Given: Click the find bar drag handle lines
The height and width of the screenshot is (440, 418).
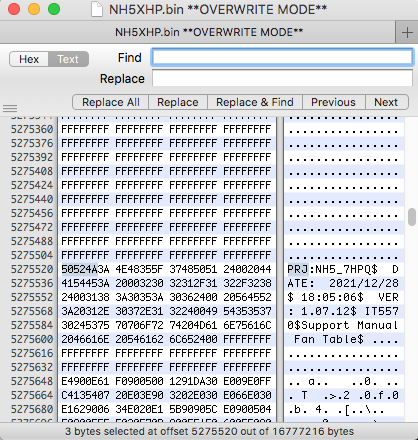Looking at the screenshot, I should pyautogui.click(x=10, y=108).
